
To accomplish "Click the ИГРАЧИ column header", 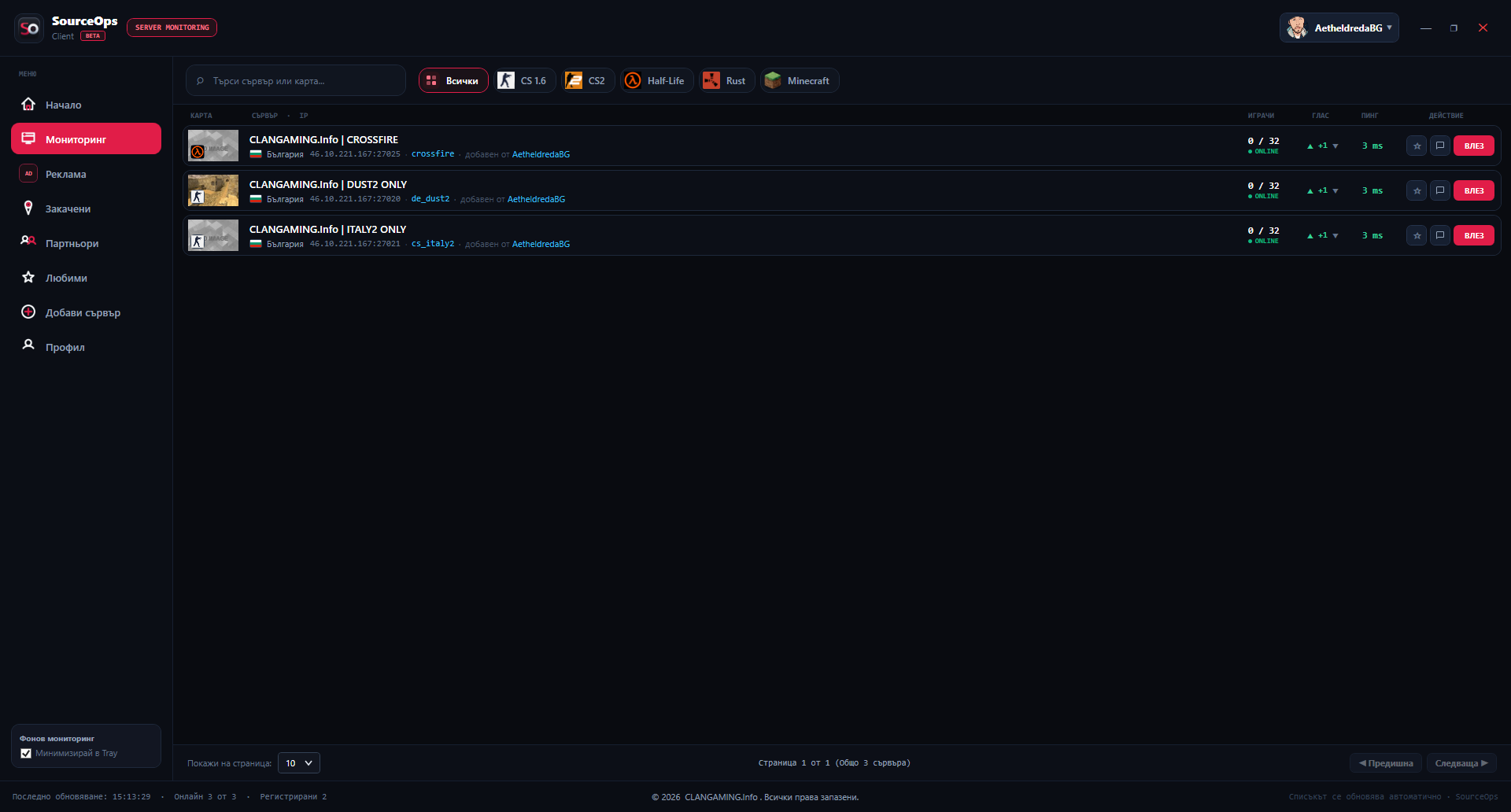I will point(1261,116).
